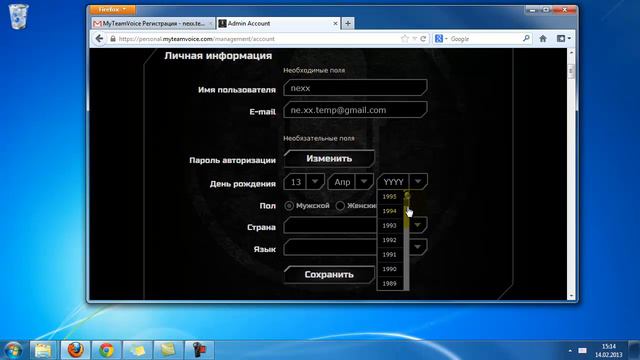Open the olive notes taskbar icon
Viewport: 640px width, 360px height.
pyautogui.click(x=168, y=350)
